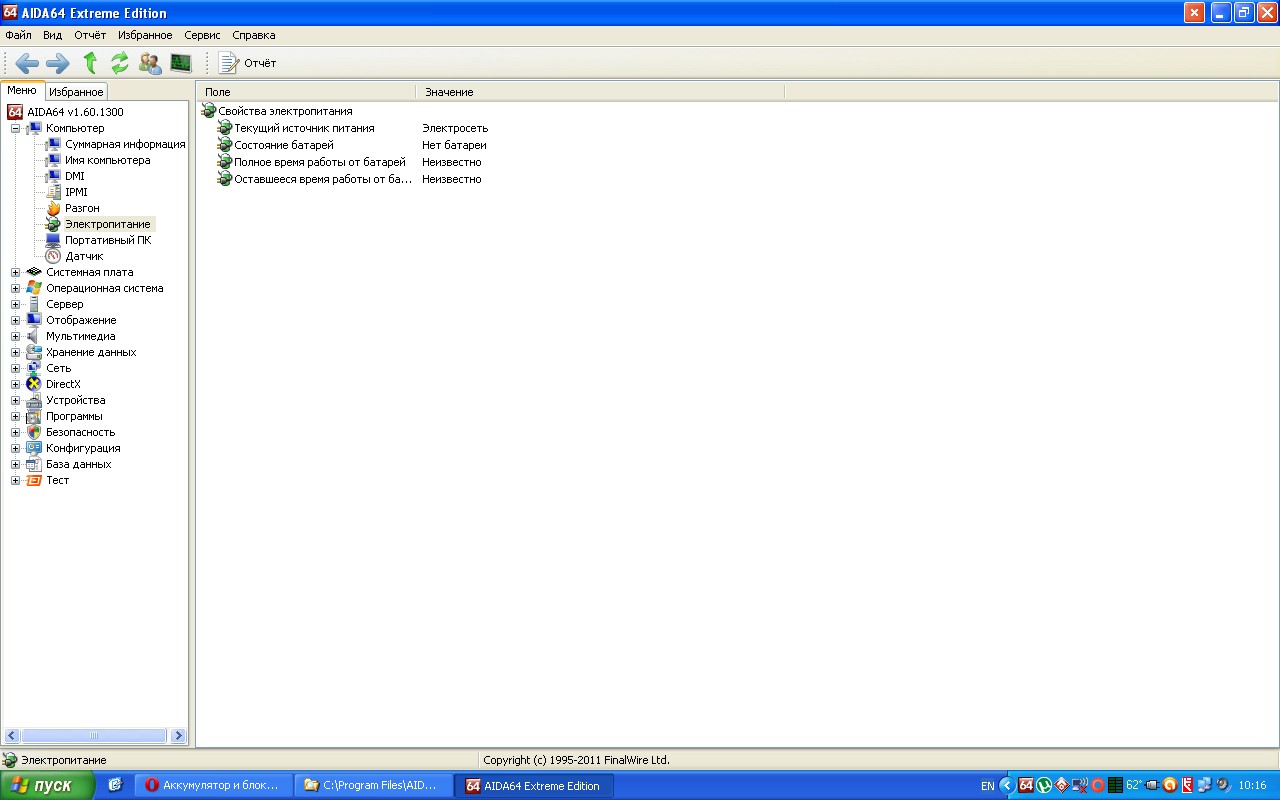The width and height of the screenshot is (1280, 800).
Task: Expand the Мультимедиа node
Action: (15, 336)
